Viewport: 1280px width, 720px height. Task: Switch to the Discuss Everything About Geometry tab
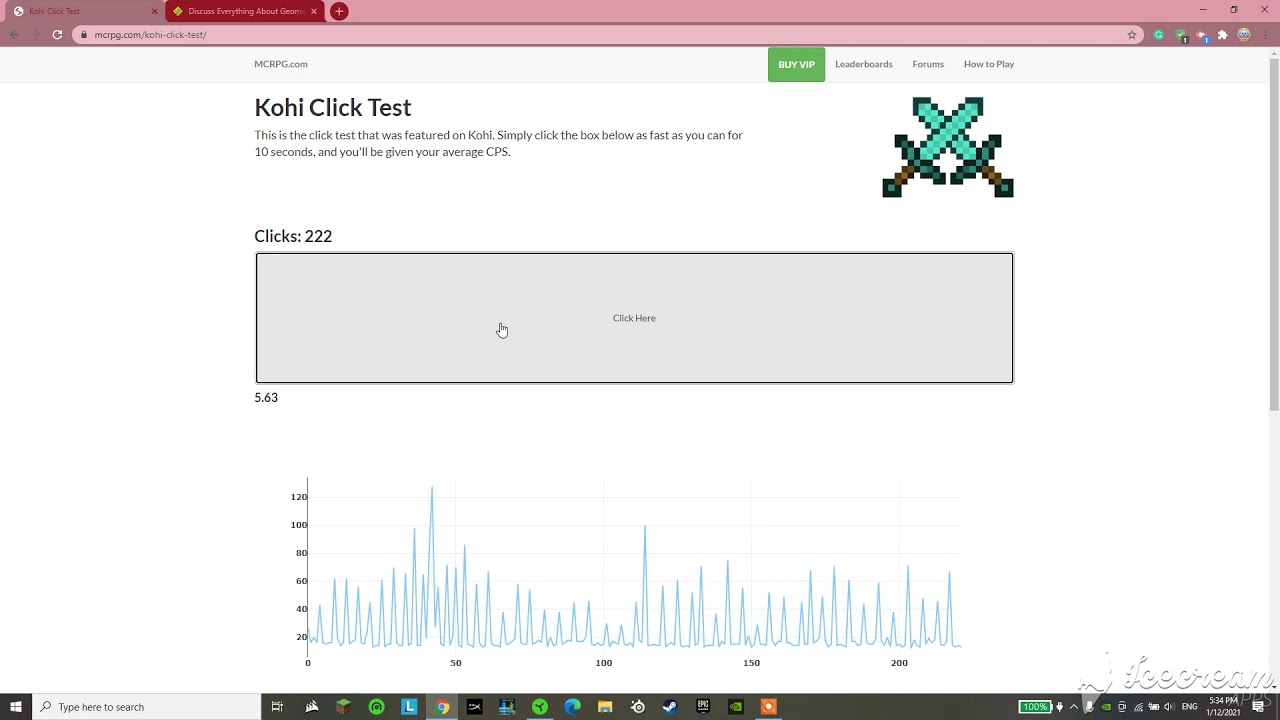[245, 11]
